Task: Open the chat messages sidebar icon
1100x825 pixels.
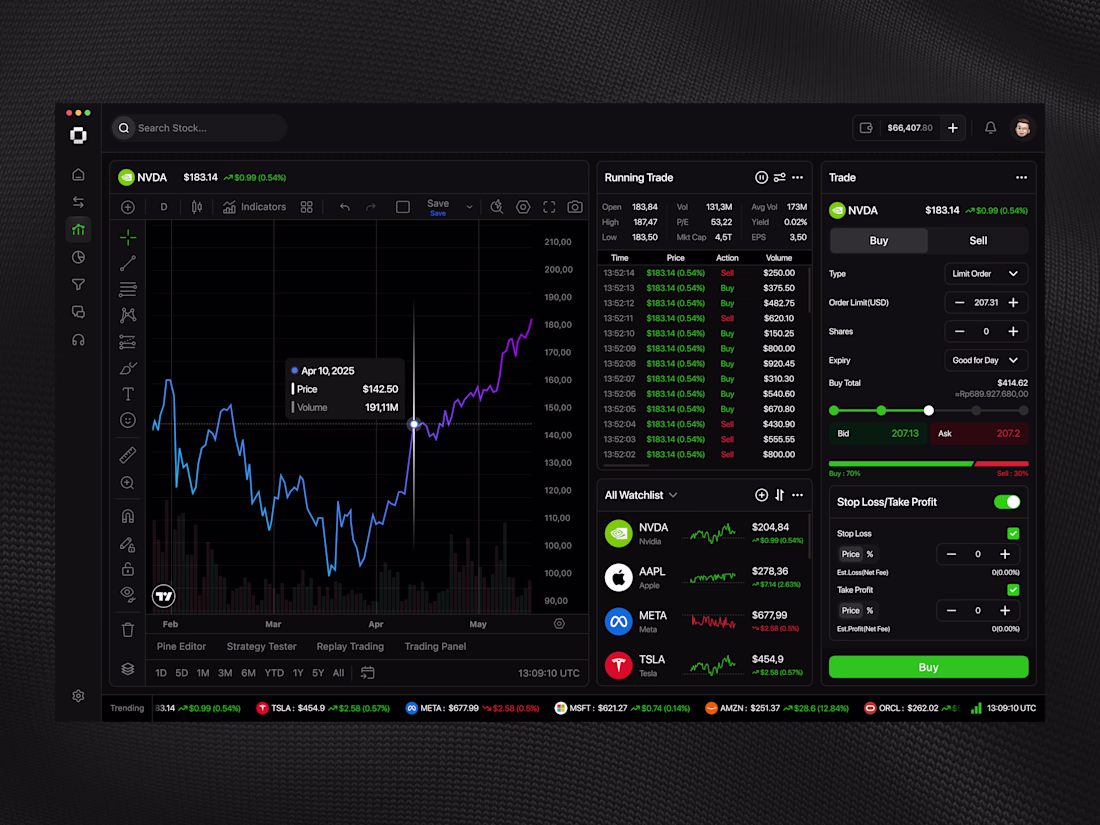Action: pos(79,312)
